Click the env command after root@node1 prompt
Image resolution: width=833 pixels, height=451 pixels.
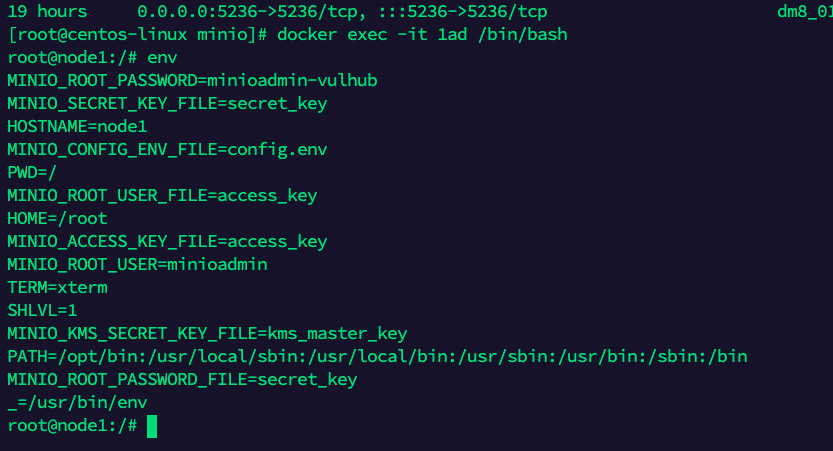tap(163, 58)
